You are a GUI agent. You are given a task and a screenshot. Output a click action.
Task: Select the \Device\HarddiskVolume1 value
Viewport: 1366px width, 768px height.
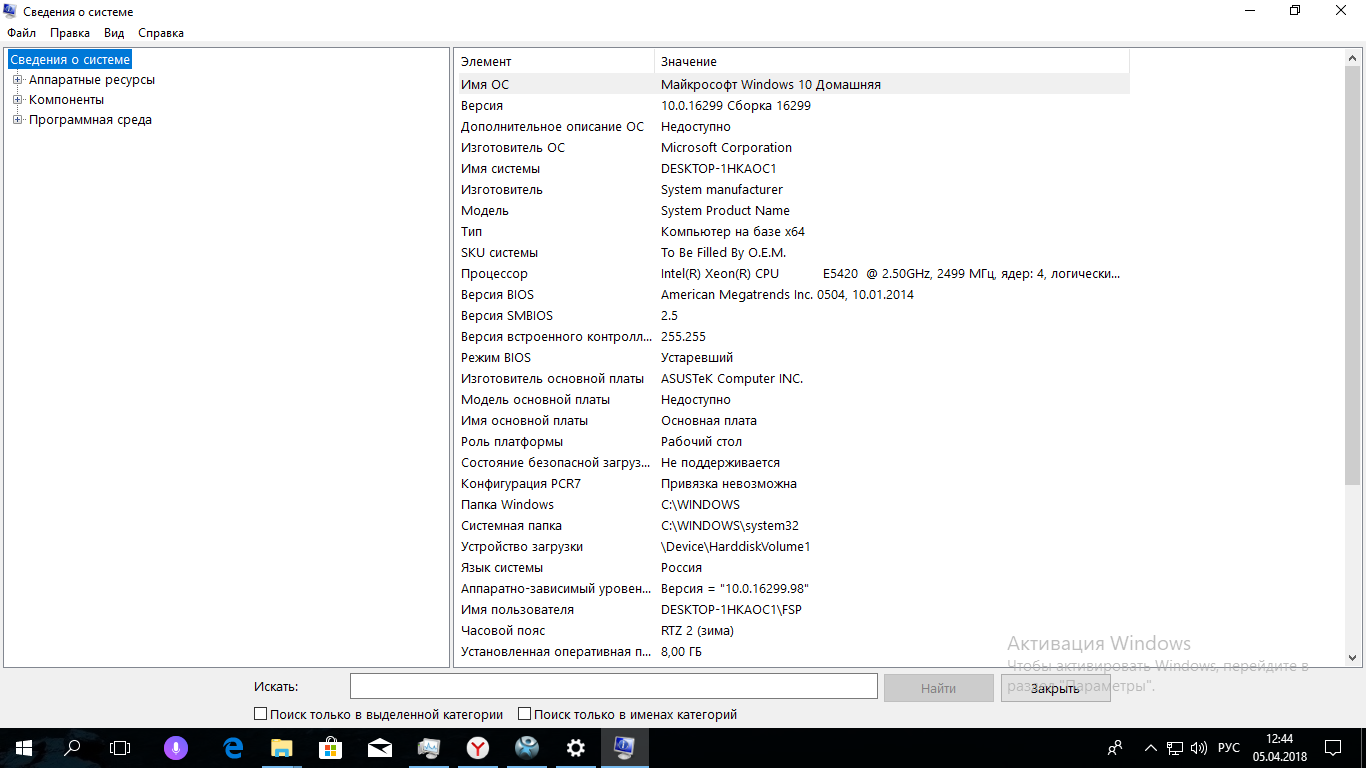click(736, 547)
